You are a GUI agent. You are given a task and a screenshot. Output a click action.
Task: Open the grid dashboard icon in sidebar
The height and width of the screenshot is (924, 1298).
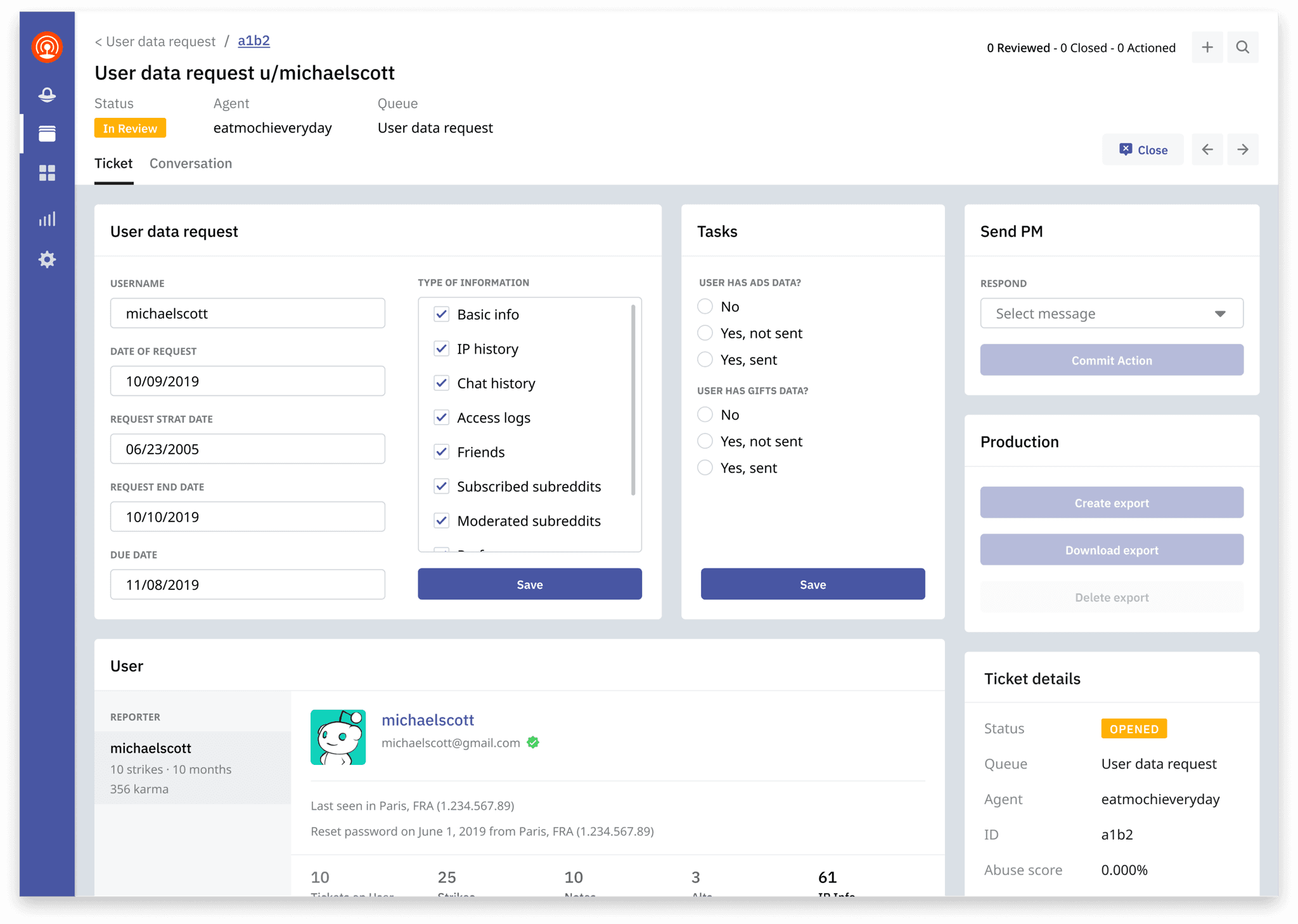coord(47,173)
